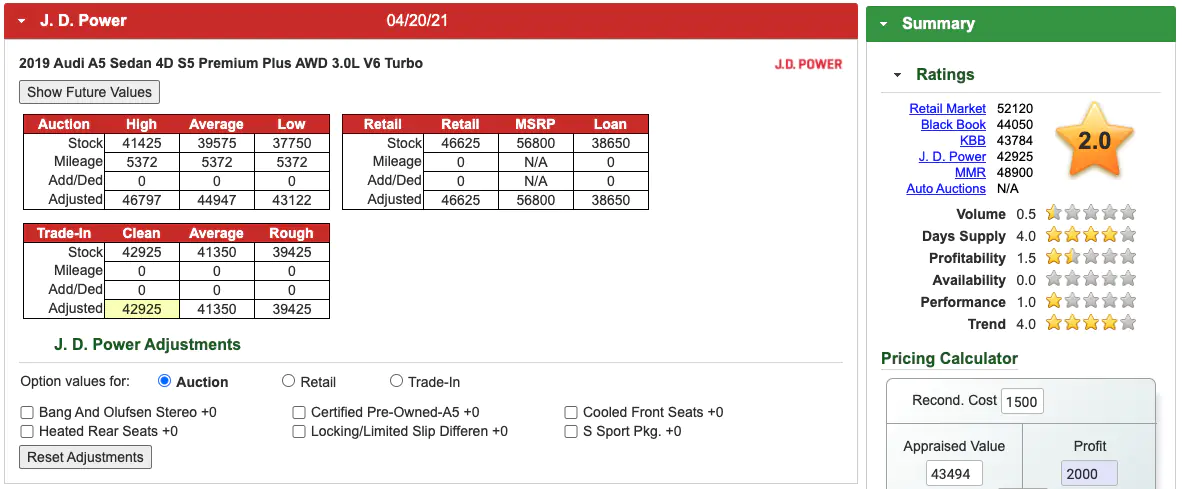Click the Loan stock value 38650
This screenshot has width=1182, height=489.
(611, 143)
